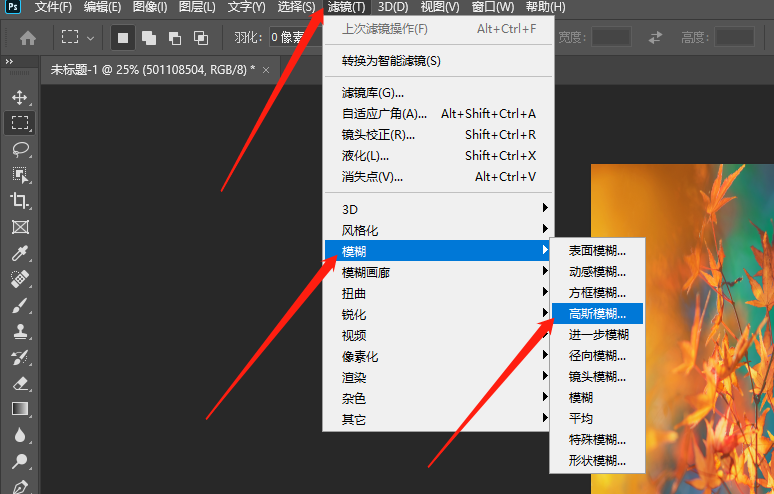Choose 方框模糊 from blur submenu
The image size is (774, 494).
click(597, 293)
